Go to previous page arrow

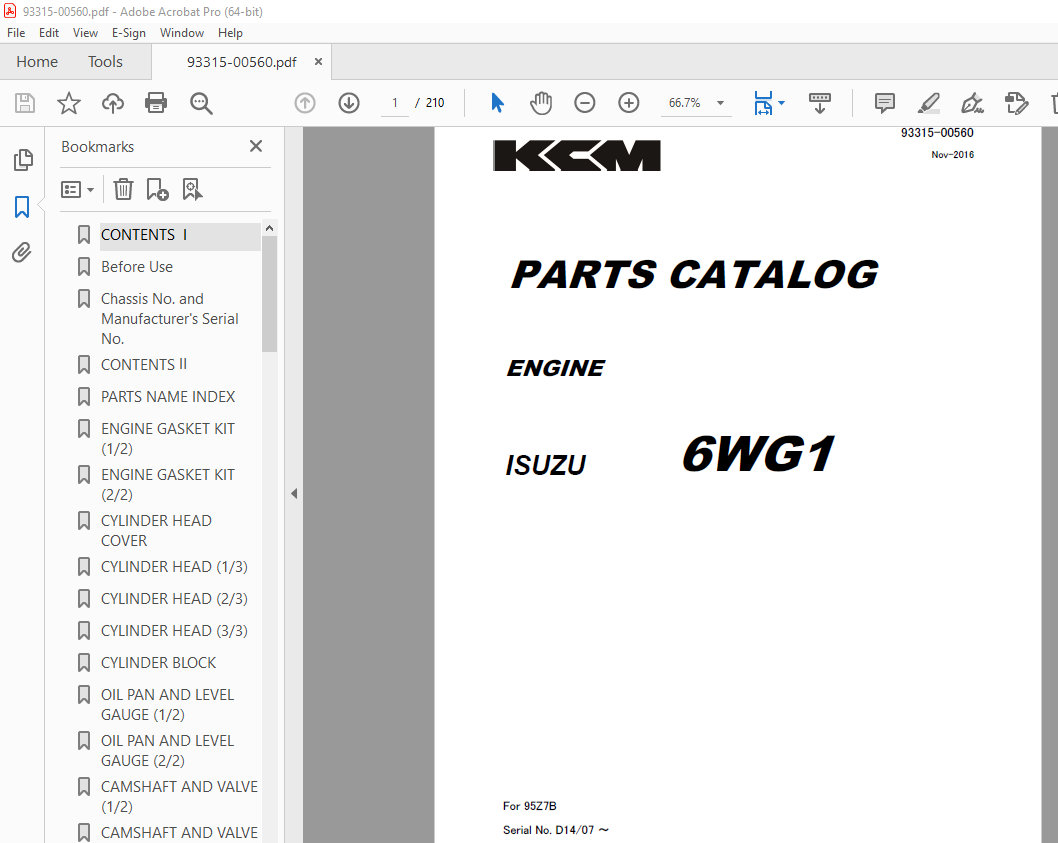(305, 103)
